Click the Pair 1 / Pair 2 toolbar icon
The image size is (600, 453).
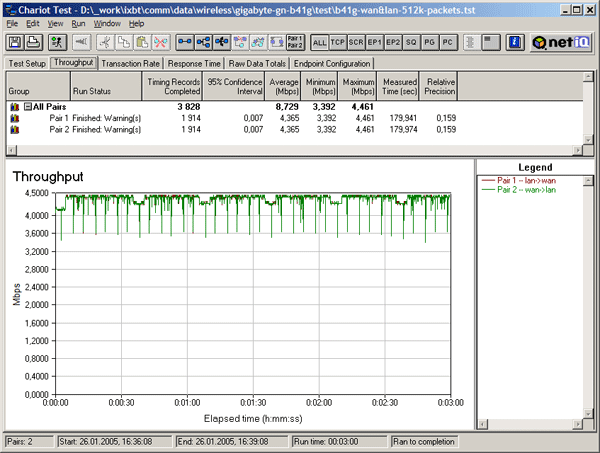295,42
